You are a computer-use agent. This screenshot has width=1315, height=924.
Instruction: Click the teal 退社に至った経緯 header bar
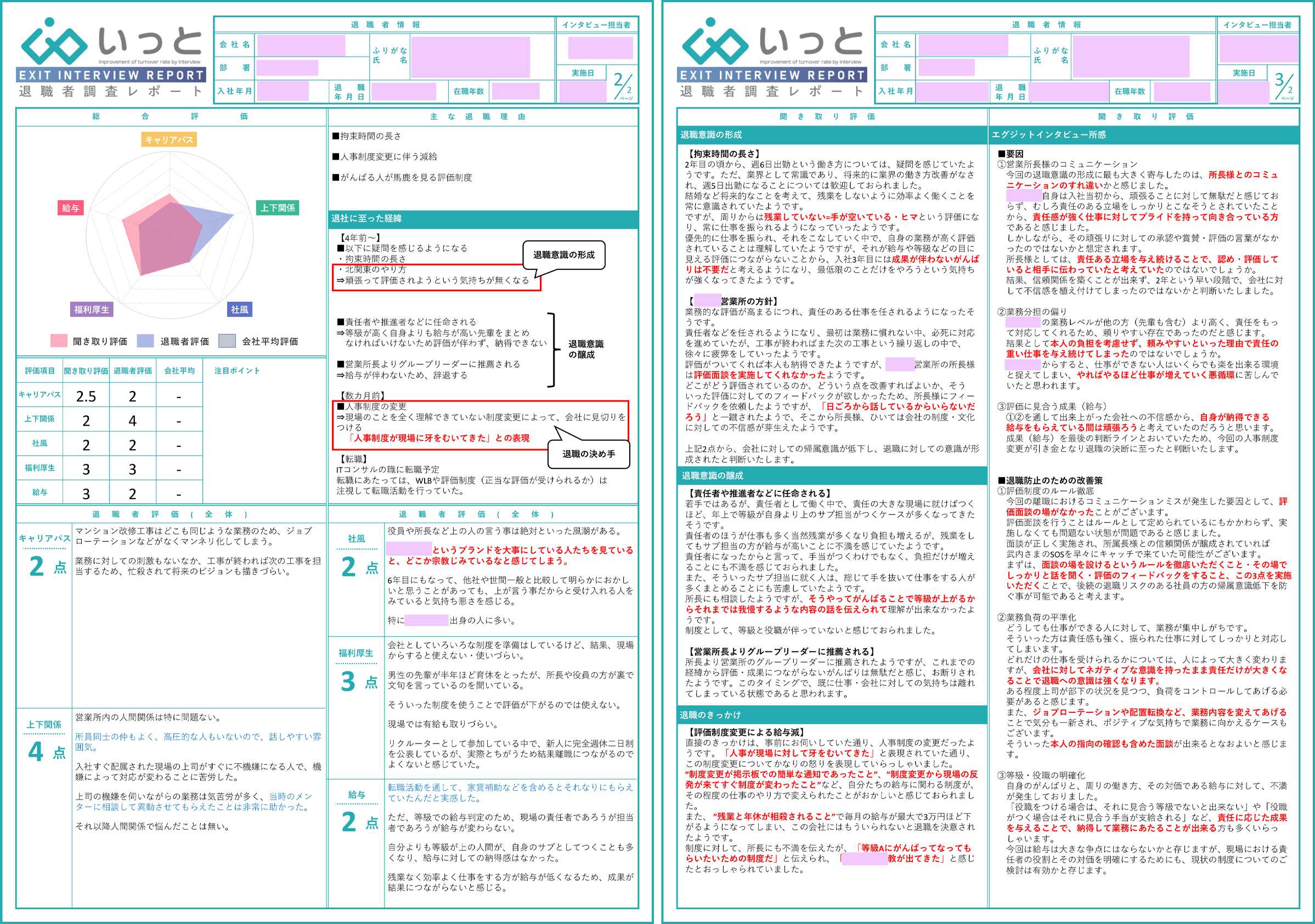click(483, 219)
